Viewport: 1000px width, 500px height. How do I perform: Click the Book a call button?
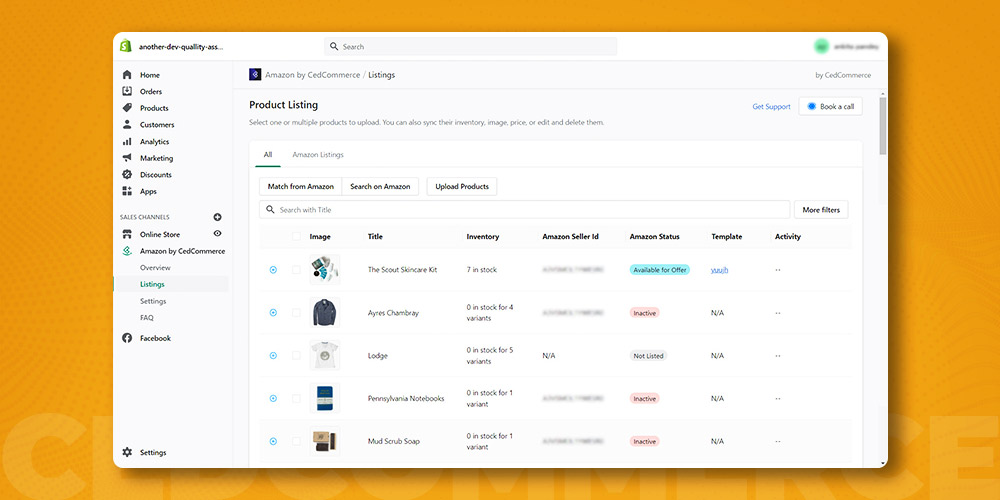(x=830, y=107)
